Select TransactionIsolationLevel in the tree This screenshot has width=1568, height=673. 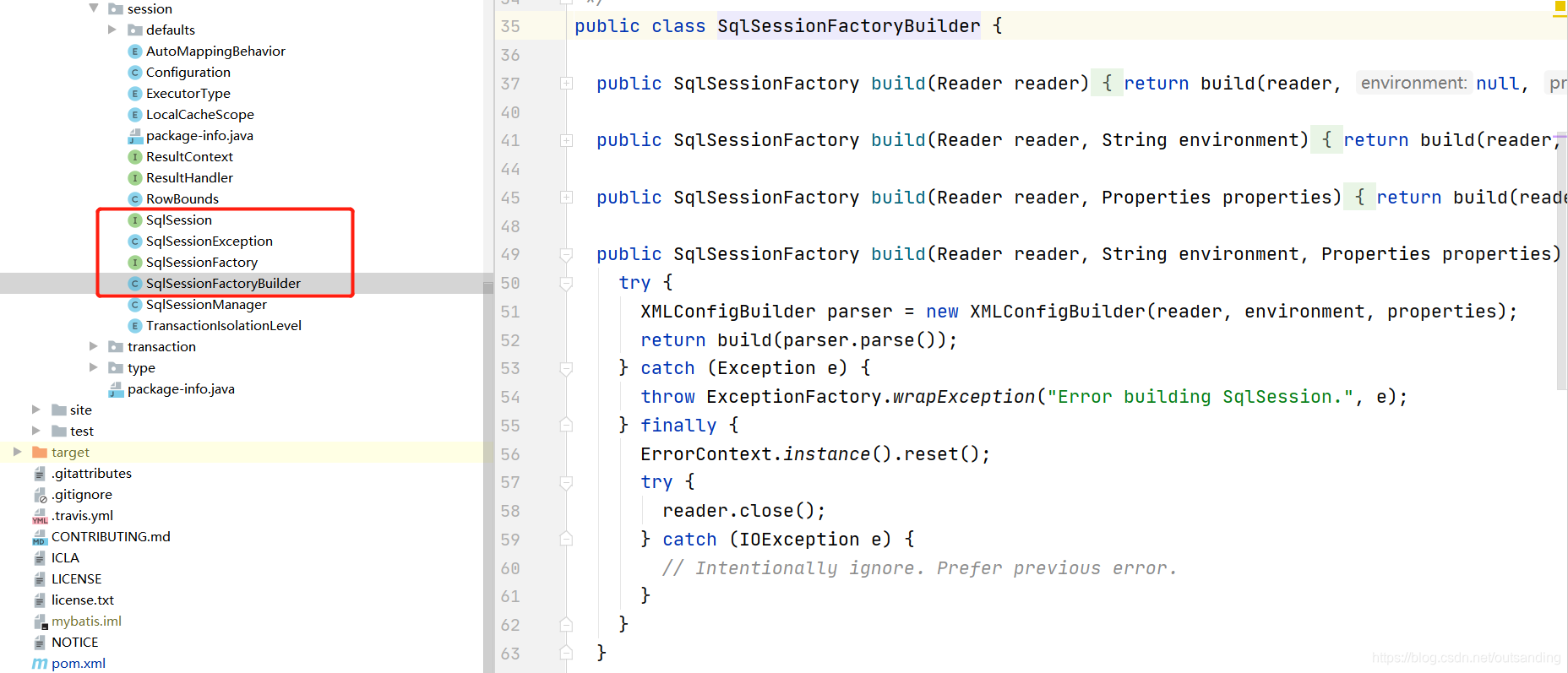click(x=224, y=326)
